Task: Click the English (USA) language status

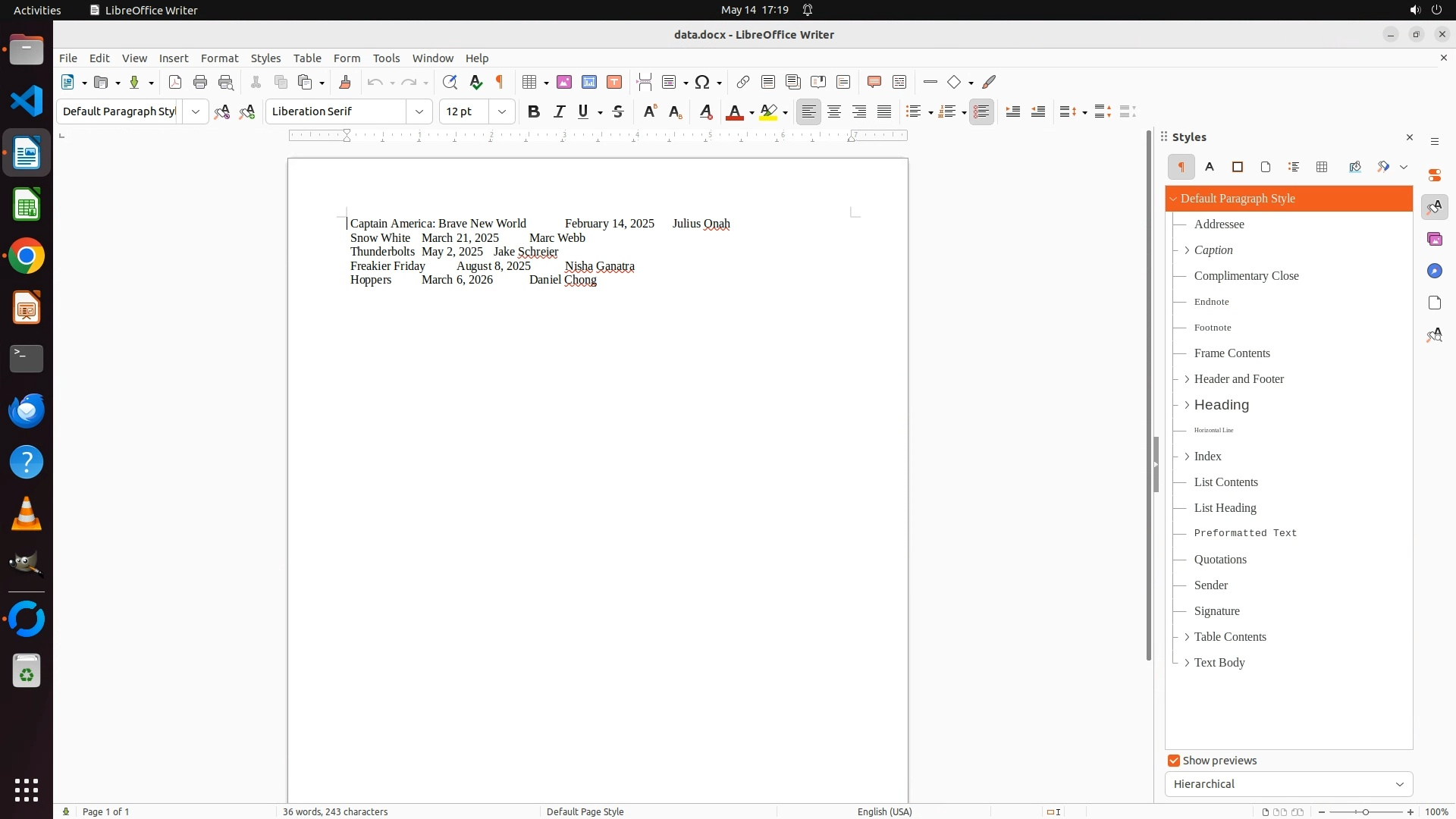Action: click(x=884, y=811)
